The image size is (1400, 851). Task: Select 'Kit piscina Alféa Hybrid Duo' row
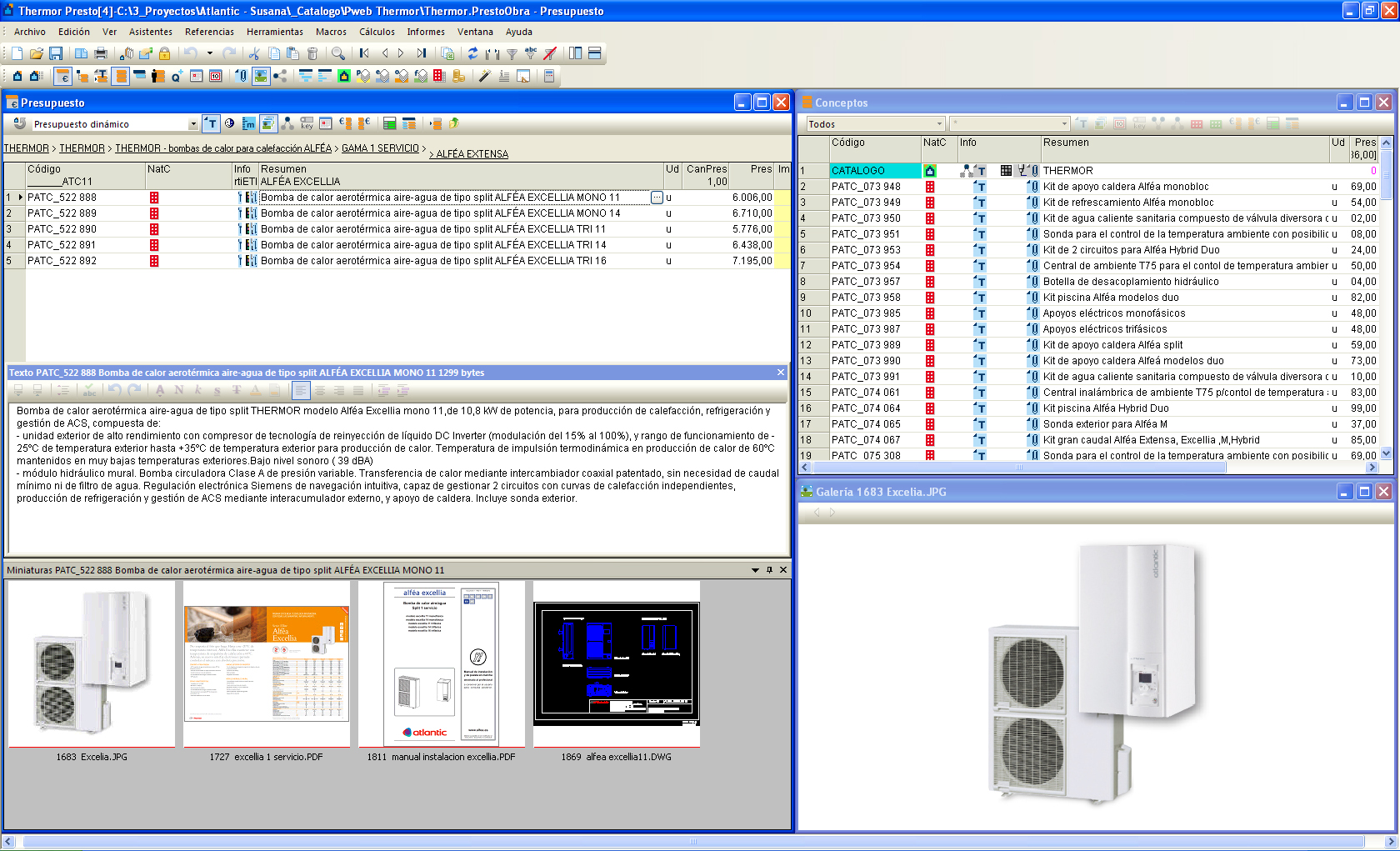click(x=1087, y=408)
